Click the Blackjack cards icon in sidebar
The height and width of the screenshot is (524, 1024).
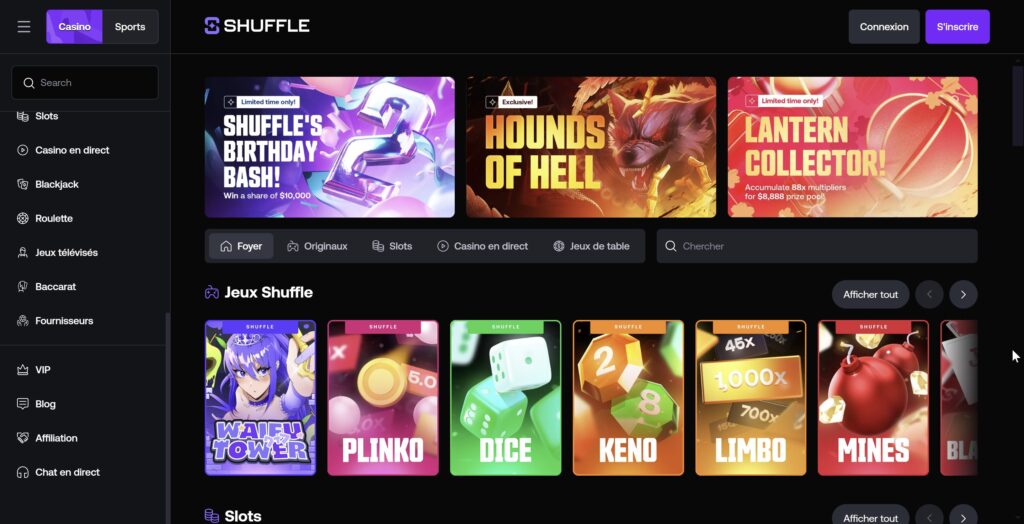(x=23, y=184)
